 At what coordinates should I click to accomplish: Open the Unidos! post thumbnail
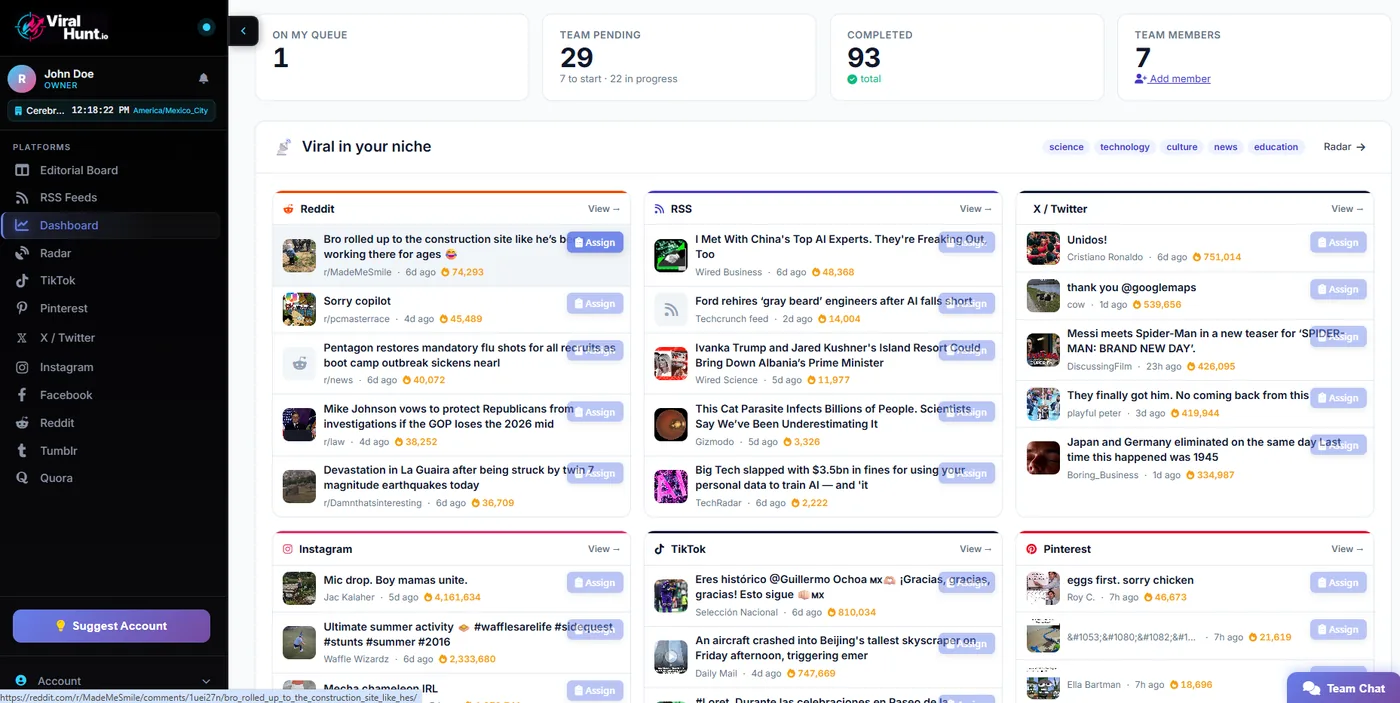pyautogui.click(x=1043, y=248)
